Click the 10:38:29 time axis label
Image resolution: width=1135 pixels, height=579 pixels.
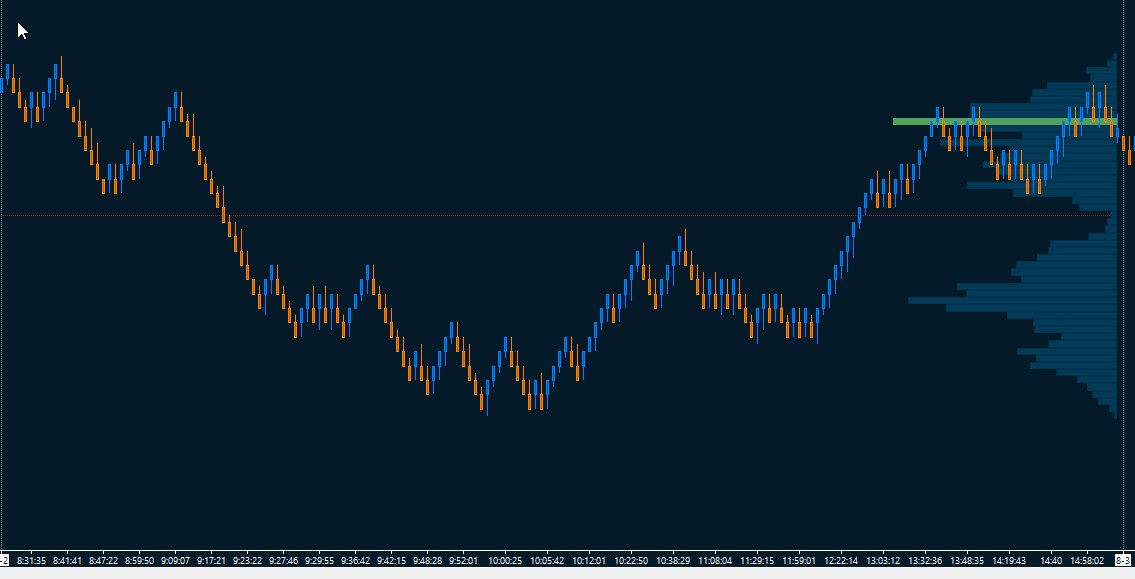673,560
